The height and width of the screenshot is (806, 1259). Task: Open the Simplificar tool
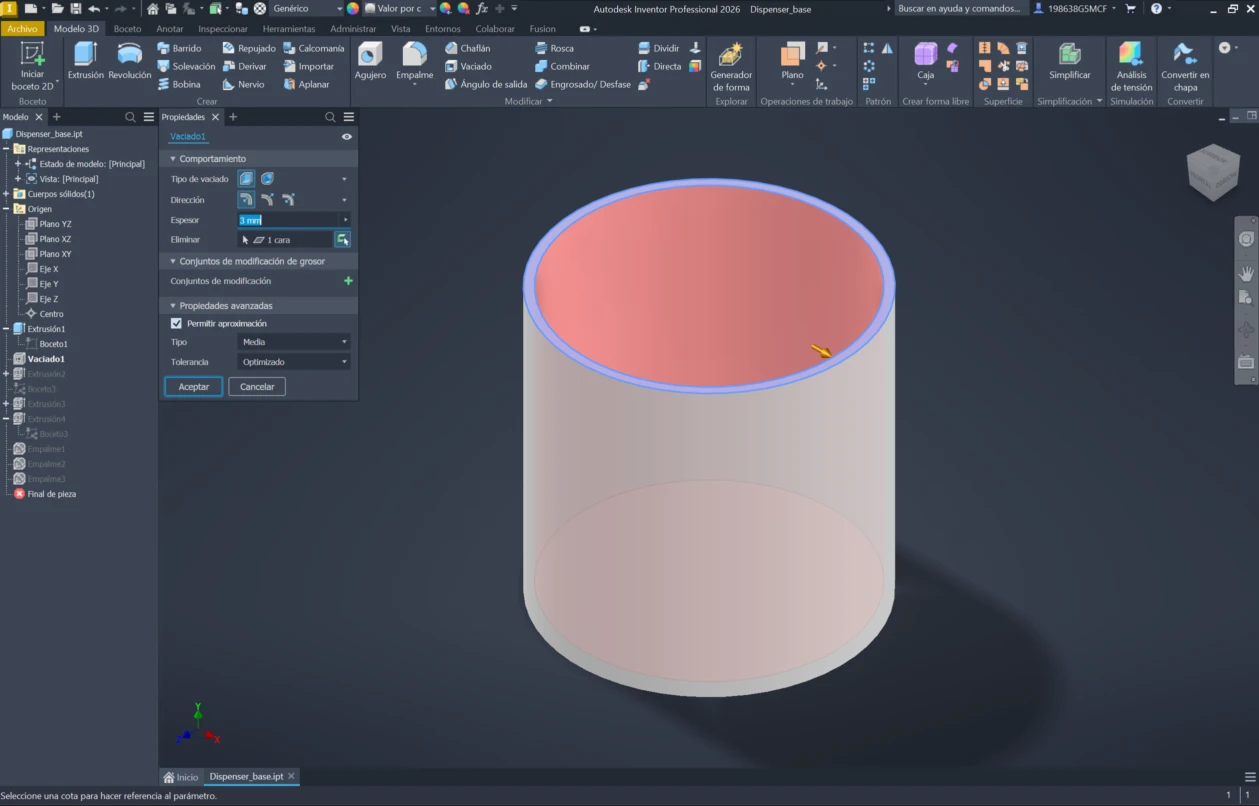click(1069, 62)
